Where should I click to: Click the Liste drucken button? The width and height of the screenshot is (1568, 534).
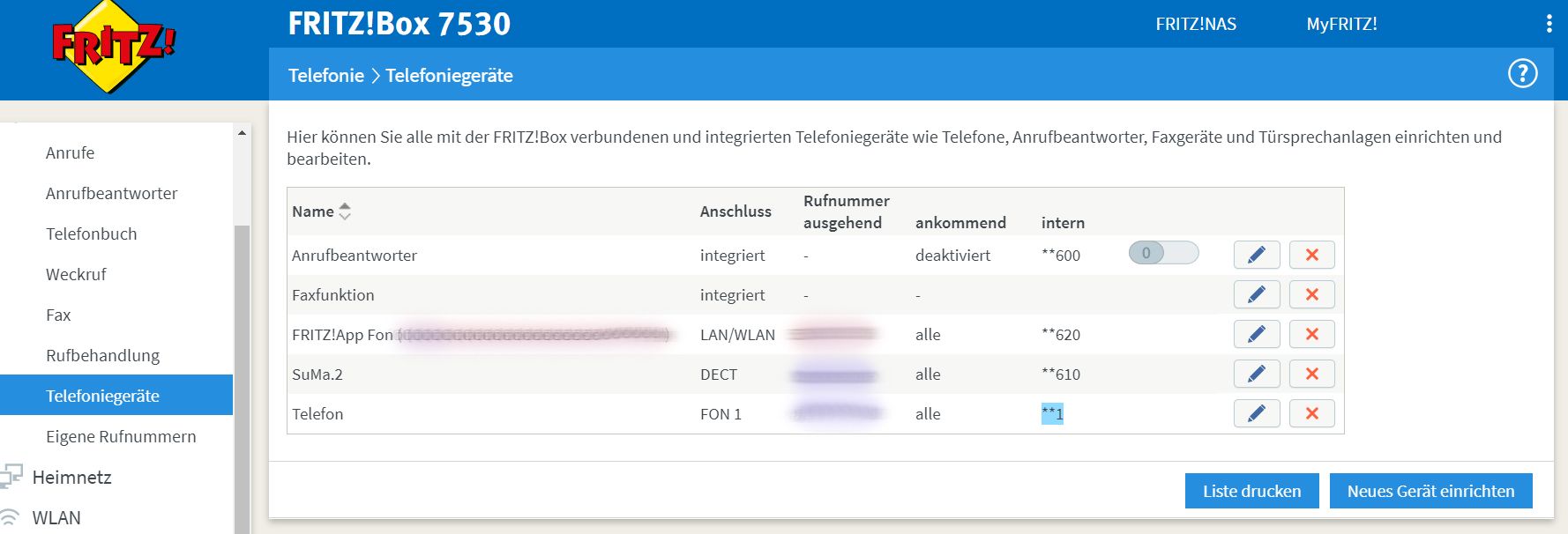click(x=1251, y=491)
